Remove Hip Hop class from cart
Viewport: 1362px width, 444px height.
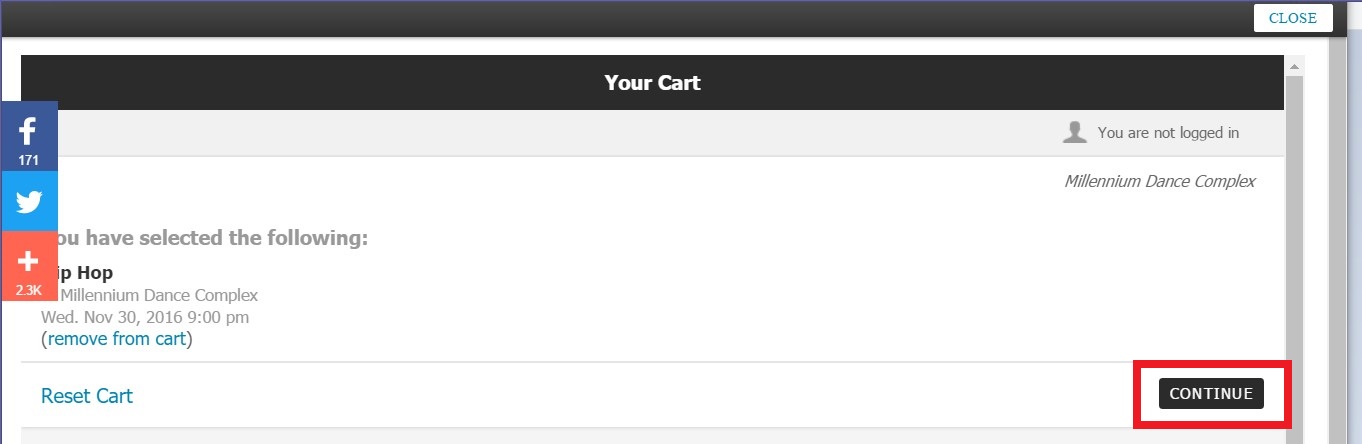point(117,339)
